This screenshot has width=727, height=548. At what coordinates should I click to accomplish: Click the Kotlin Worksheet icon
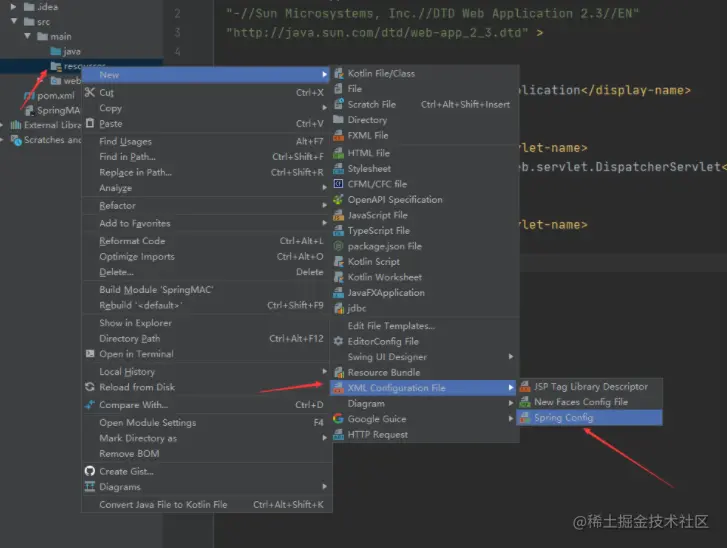pyautogui.click(x=339, y=277)
